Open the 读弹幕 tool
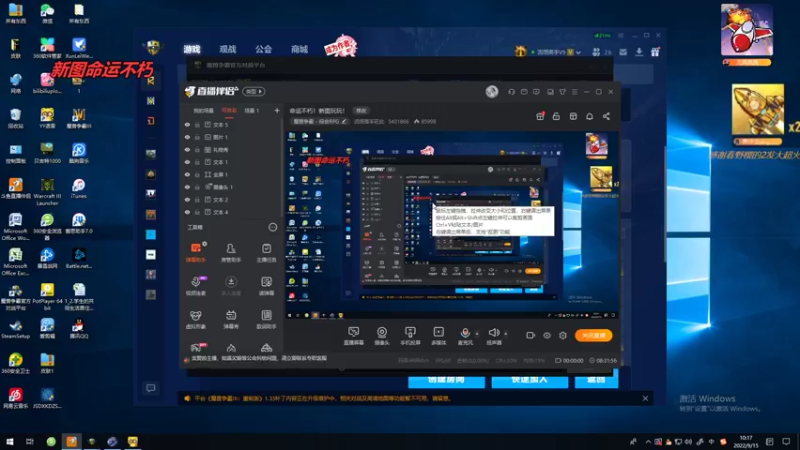This screenshot has width=800, height=450. (x=266, y=286)
